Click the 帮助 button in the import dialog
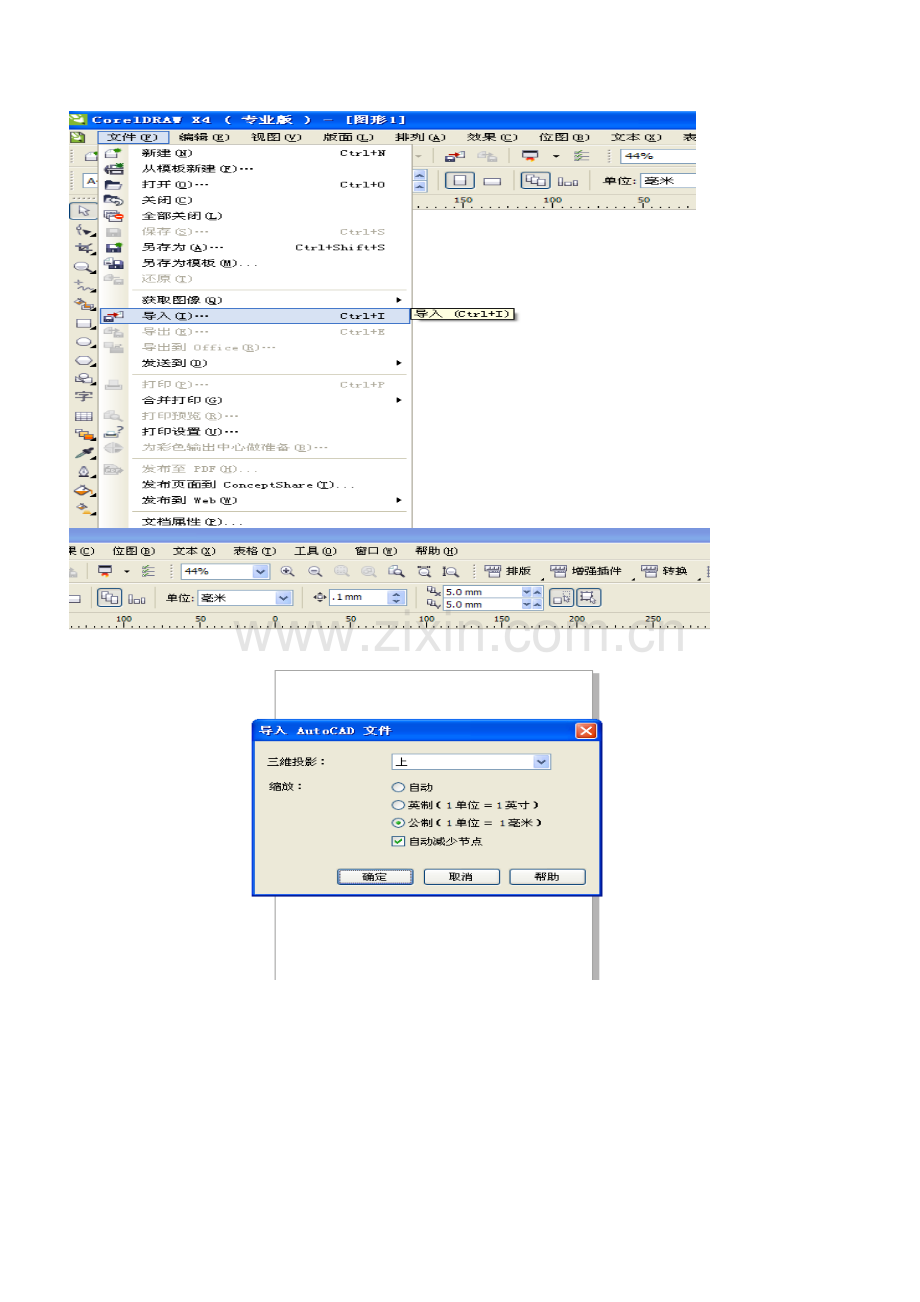 (547, 876)
